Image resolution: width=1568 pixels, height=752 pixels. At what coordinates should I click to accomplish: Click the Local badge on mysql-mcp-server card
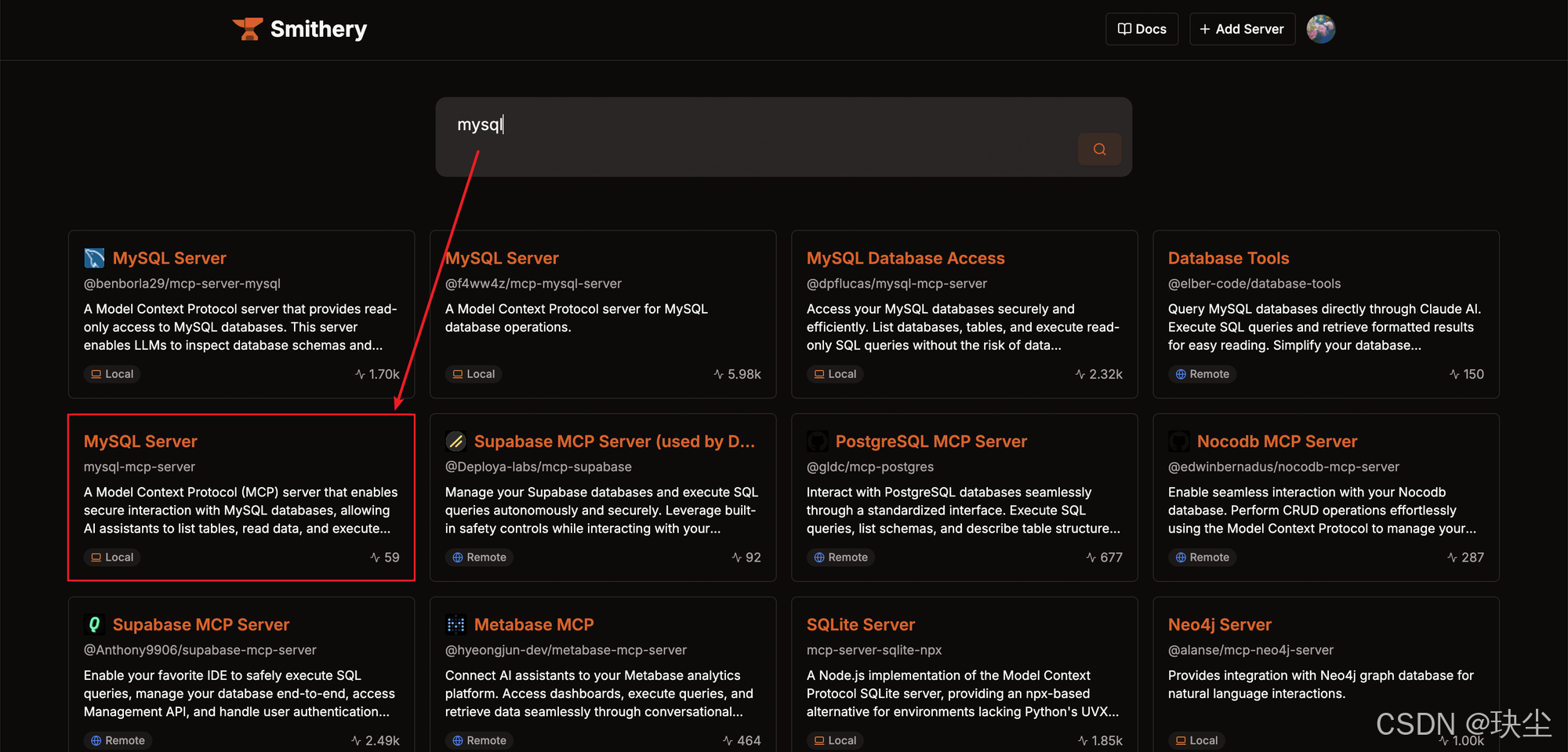tap(112, 558)
